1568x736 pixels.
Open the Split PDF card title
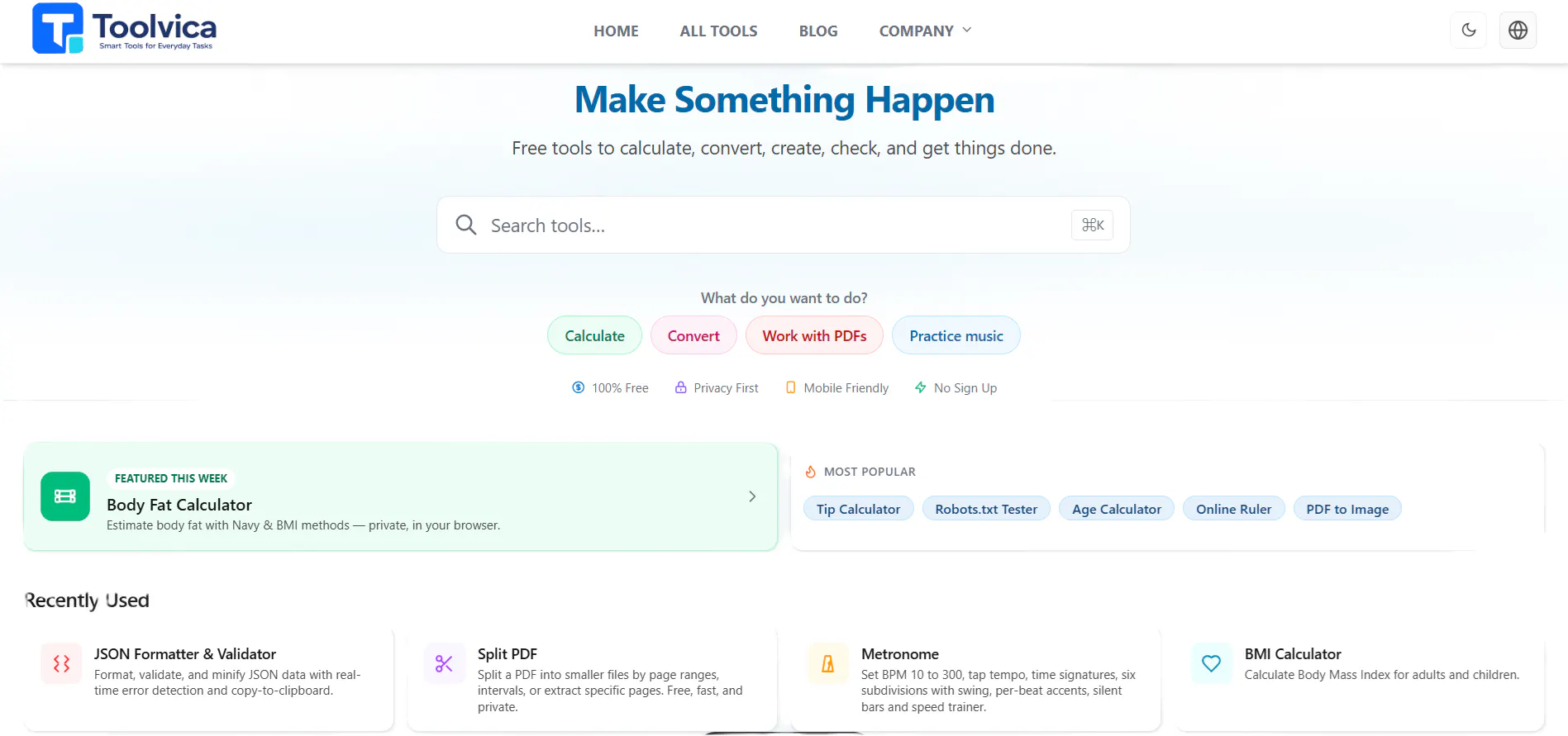pyautogui.click(x=508, y=653)
